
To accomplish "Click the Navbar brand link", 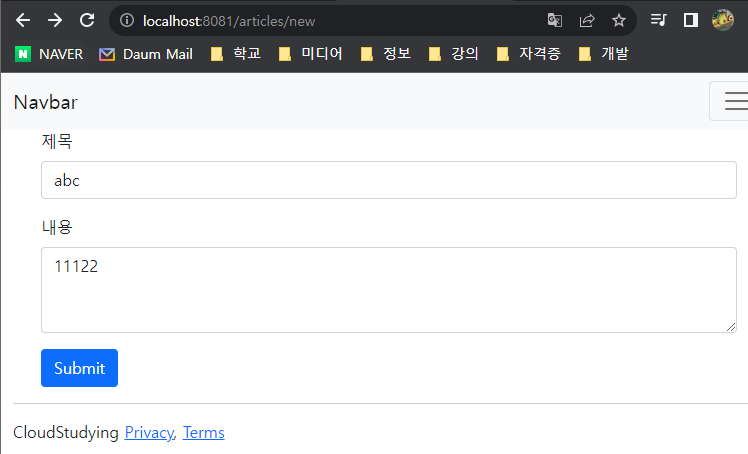I will coord(45,102).
